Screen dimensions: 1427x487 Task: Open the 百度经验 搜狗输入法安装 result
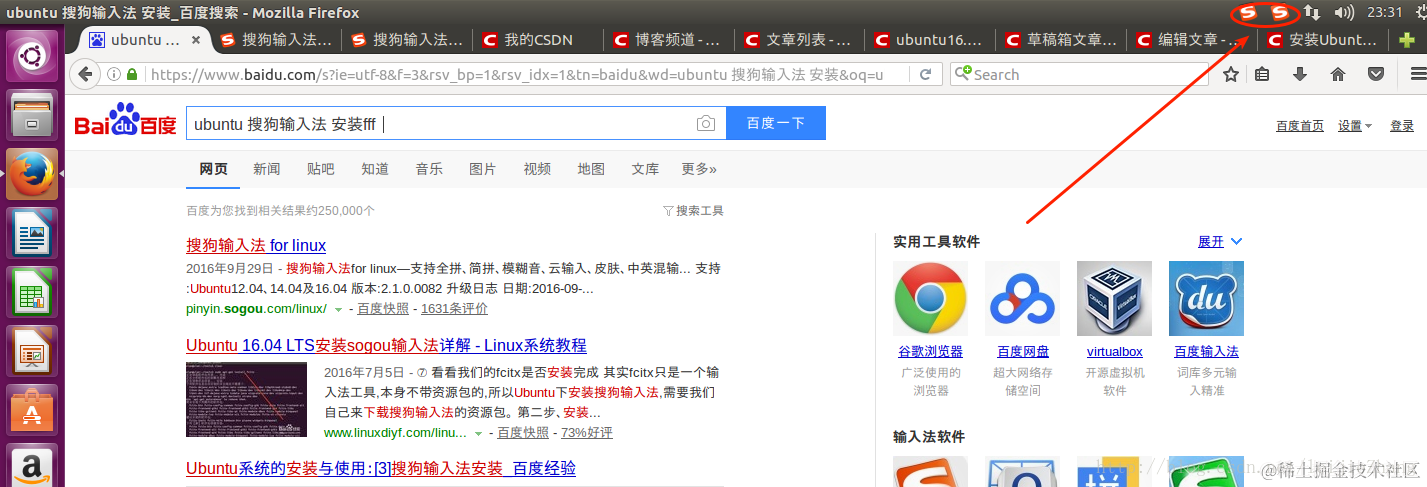coord(381,468)
